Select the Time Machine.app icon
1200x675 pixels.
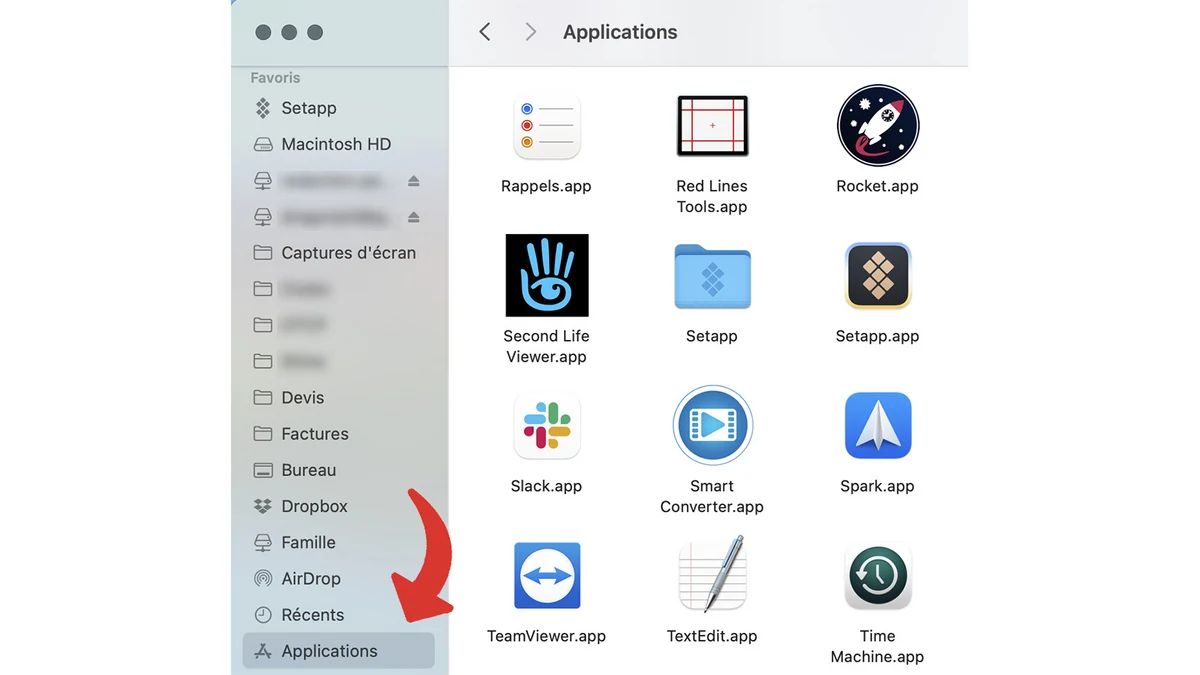877,576
